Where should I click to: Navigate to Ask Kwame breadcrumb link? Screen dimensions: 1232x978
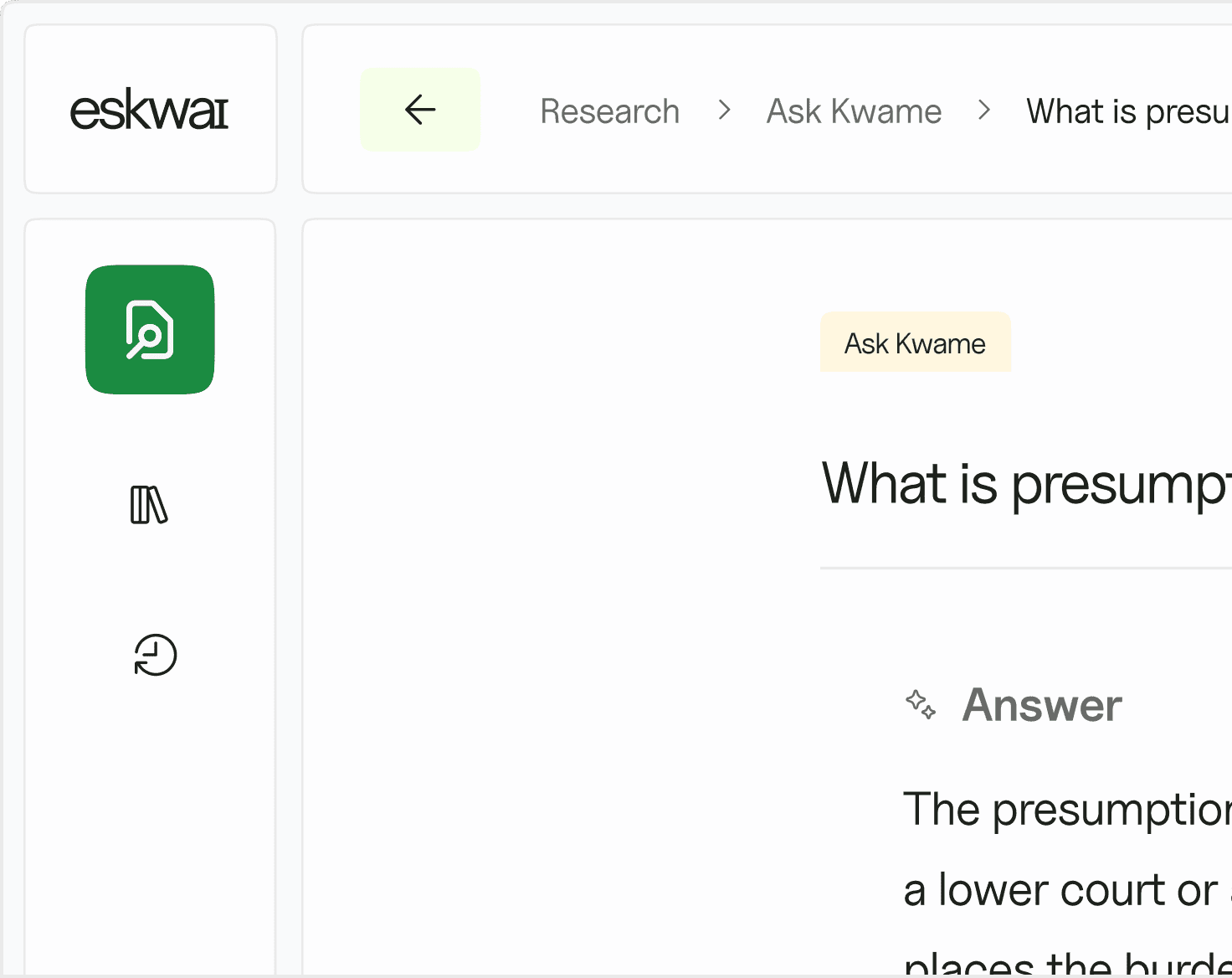coord(854,111)
